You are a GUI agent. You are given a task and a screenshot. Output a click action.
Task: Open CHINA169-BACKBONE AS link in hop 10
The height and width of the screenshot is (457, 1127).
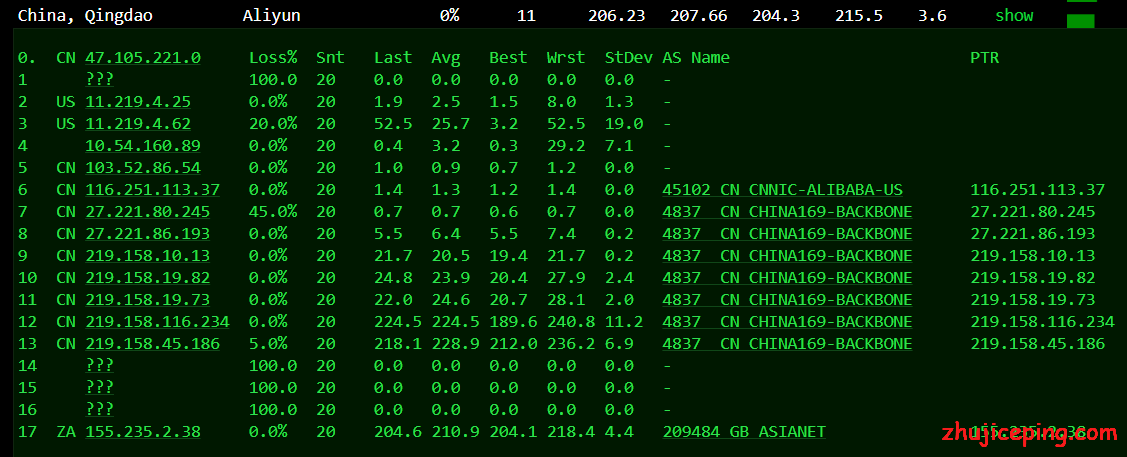point(787,277)
